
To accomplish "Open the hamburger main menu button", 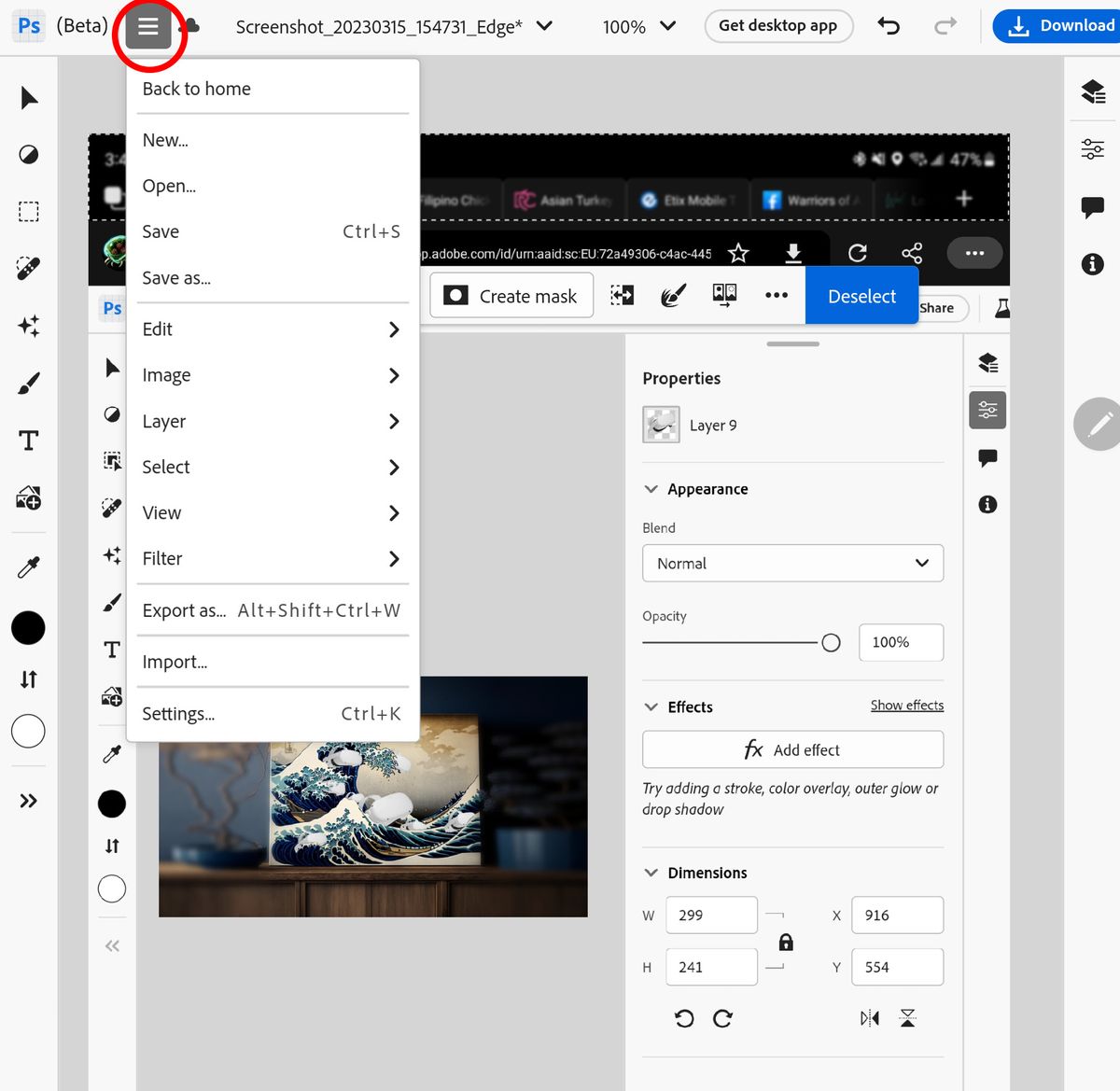I will pos(148,27).
